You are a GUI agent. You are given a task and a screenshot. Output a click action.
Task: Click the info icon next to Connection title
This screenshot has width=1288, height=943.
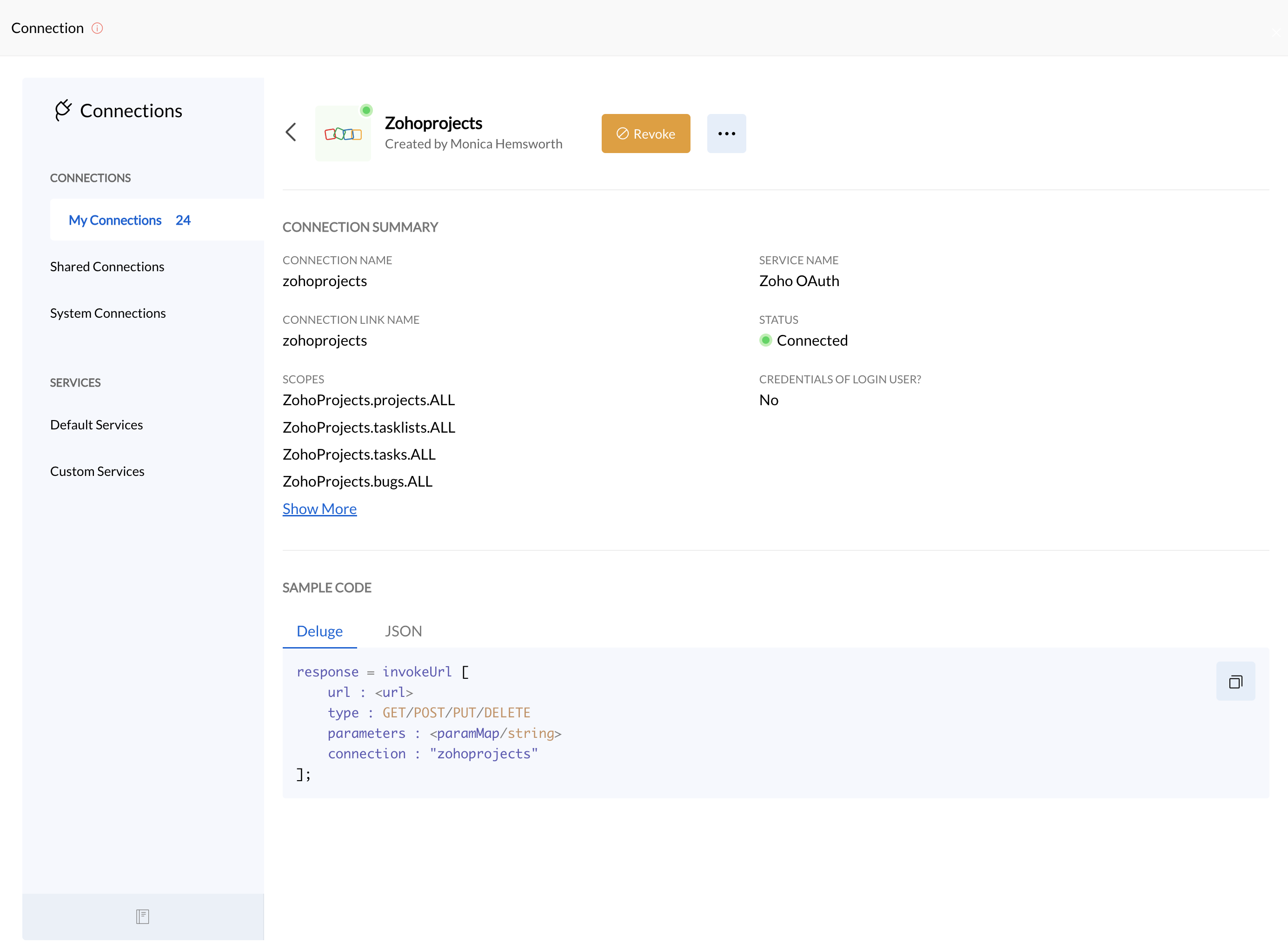coord(98,28)
